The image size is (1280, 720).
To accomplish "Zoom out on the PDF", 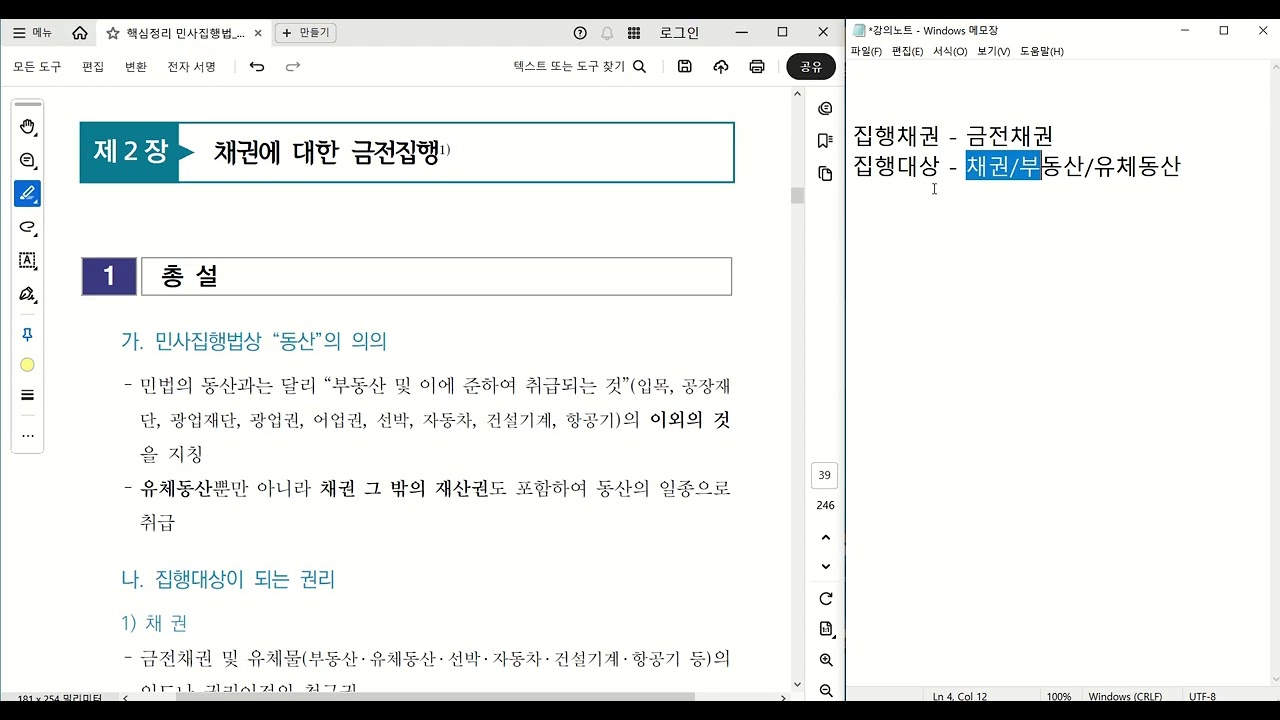I will [x=825, y=690].
